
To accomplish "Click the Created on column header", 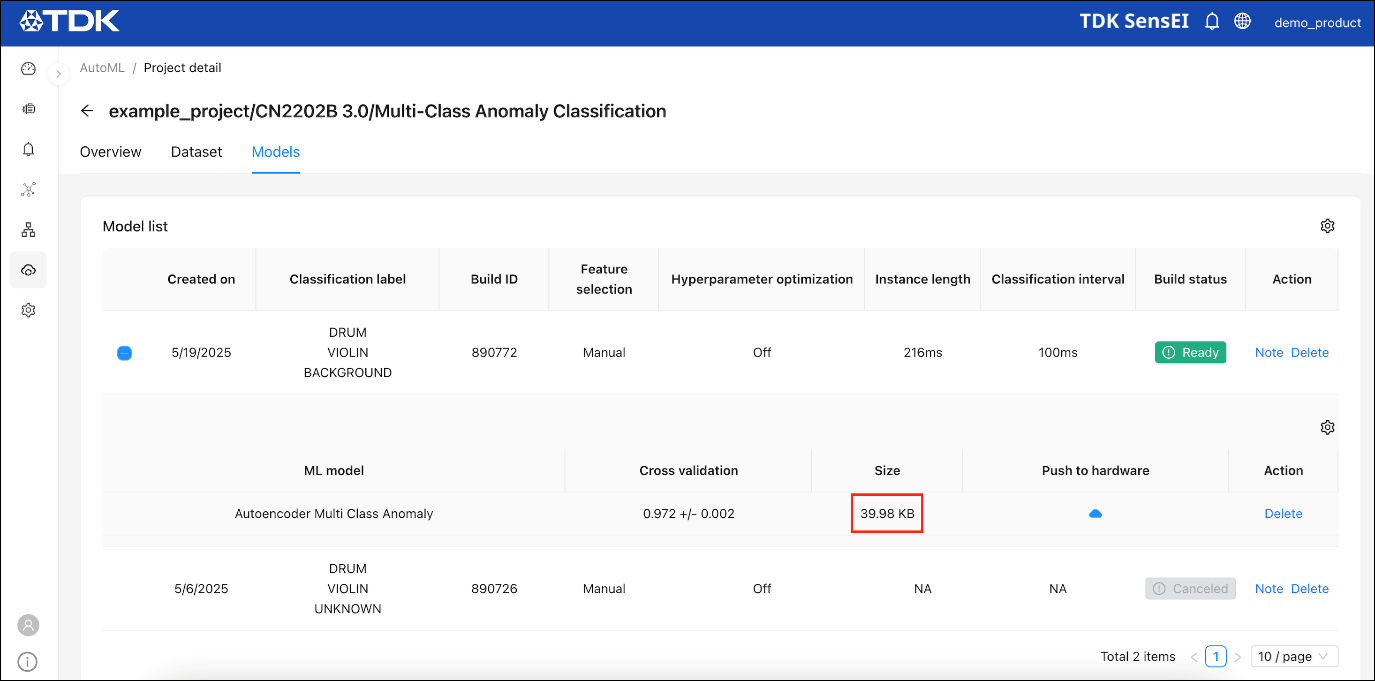I will coord(201,279).
